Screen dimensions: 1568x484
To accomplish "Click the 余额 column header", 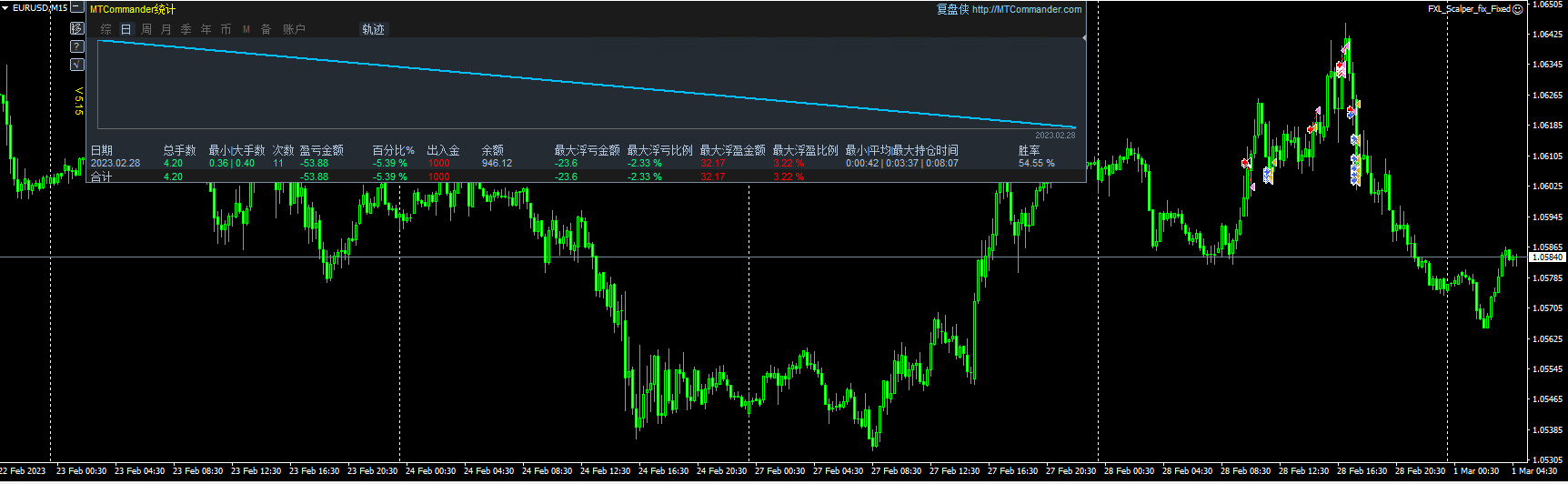I will coord(492,150).
